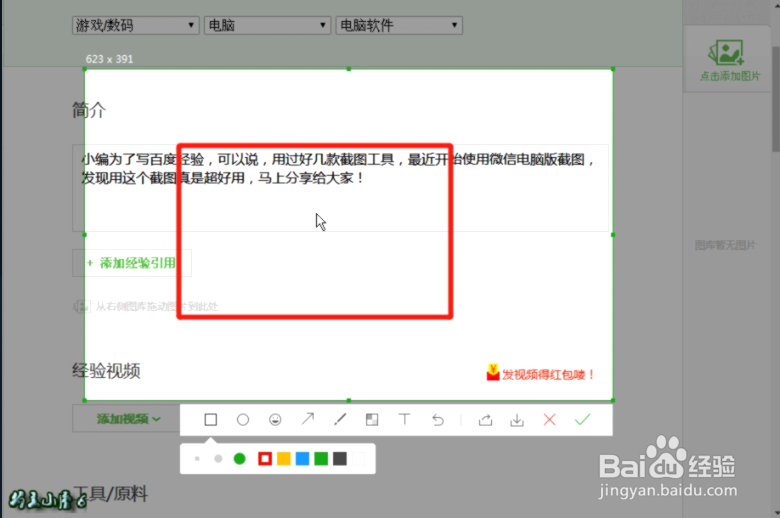Select the pencil brush tool
Image resolution: width=780 pixels, height=518 pixels.
point(340,419)
